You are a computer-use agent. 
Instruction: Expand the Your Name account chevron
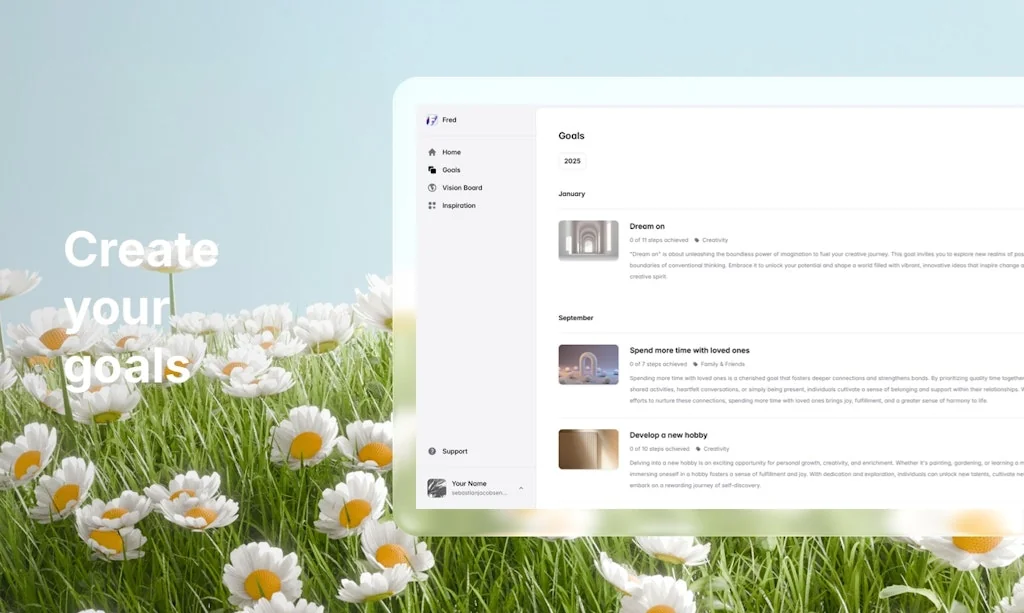point(520,488)
